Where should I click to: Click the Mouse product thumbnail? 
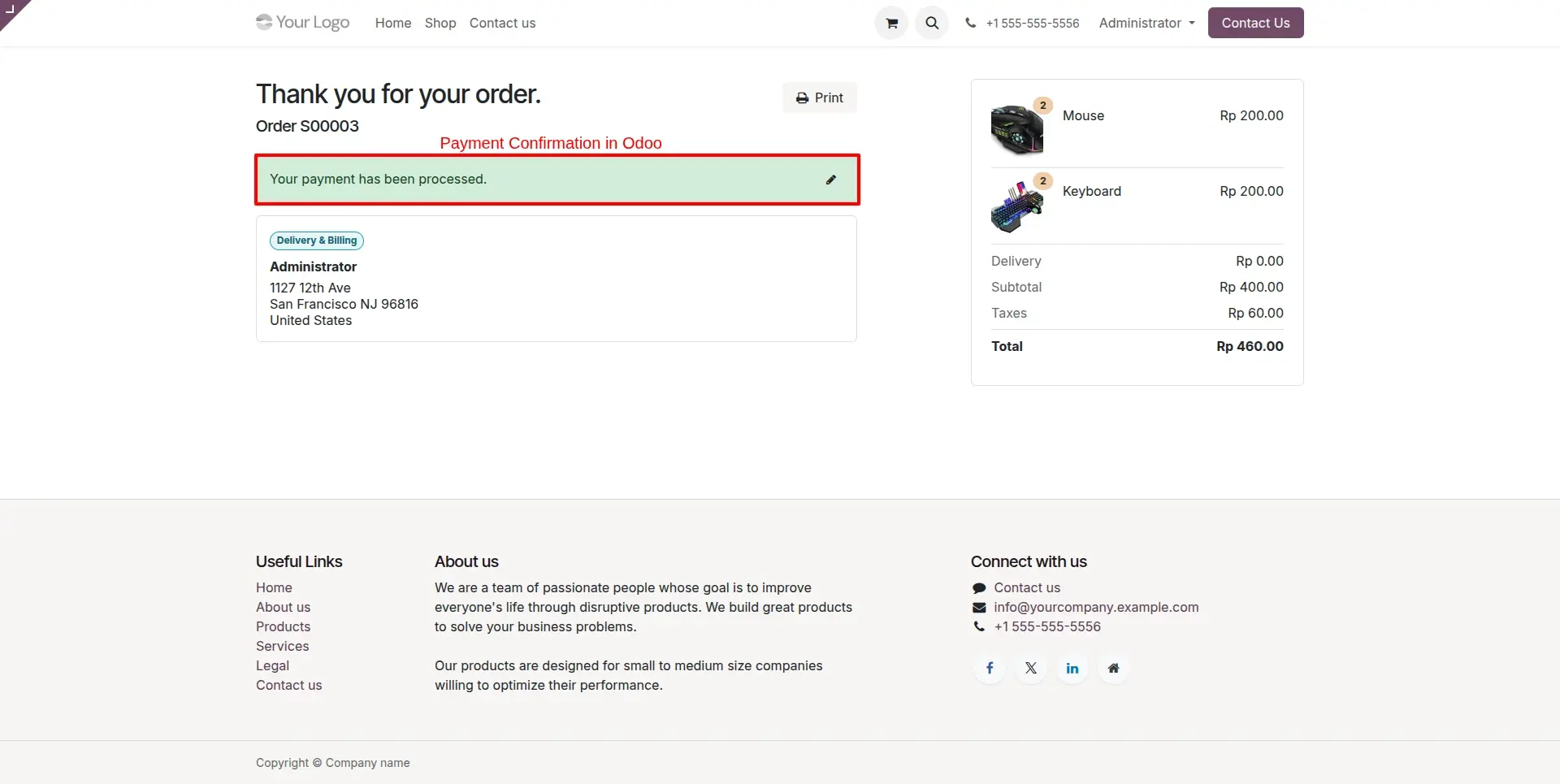[1016, 129]
